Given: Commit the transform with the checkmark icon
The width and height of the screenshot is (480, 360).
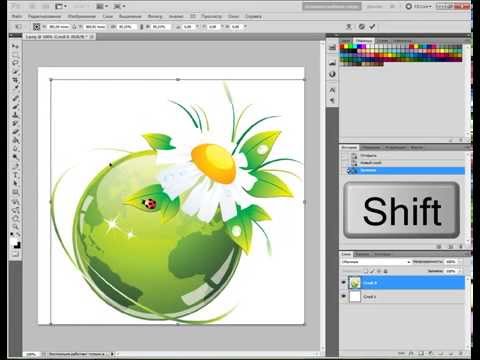Looking at the screenshot, I should point(372,26).
